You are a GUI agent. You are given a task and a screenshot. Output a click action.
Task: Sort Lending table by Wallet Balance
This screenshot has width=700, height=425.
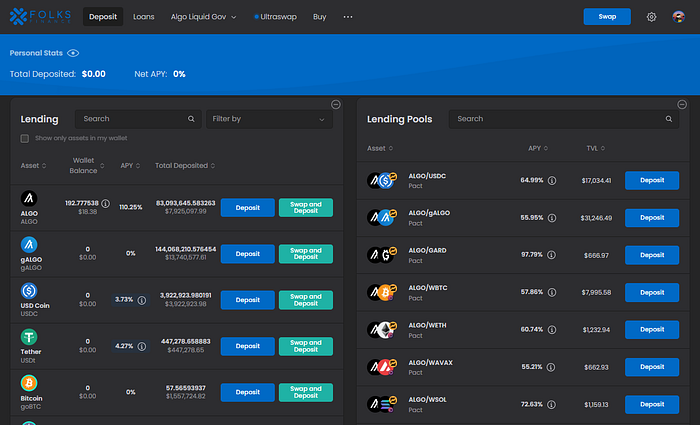pos(87,166)
